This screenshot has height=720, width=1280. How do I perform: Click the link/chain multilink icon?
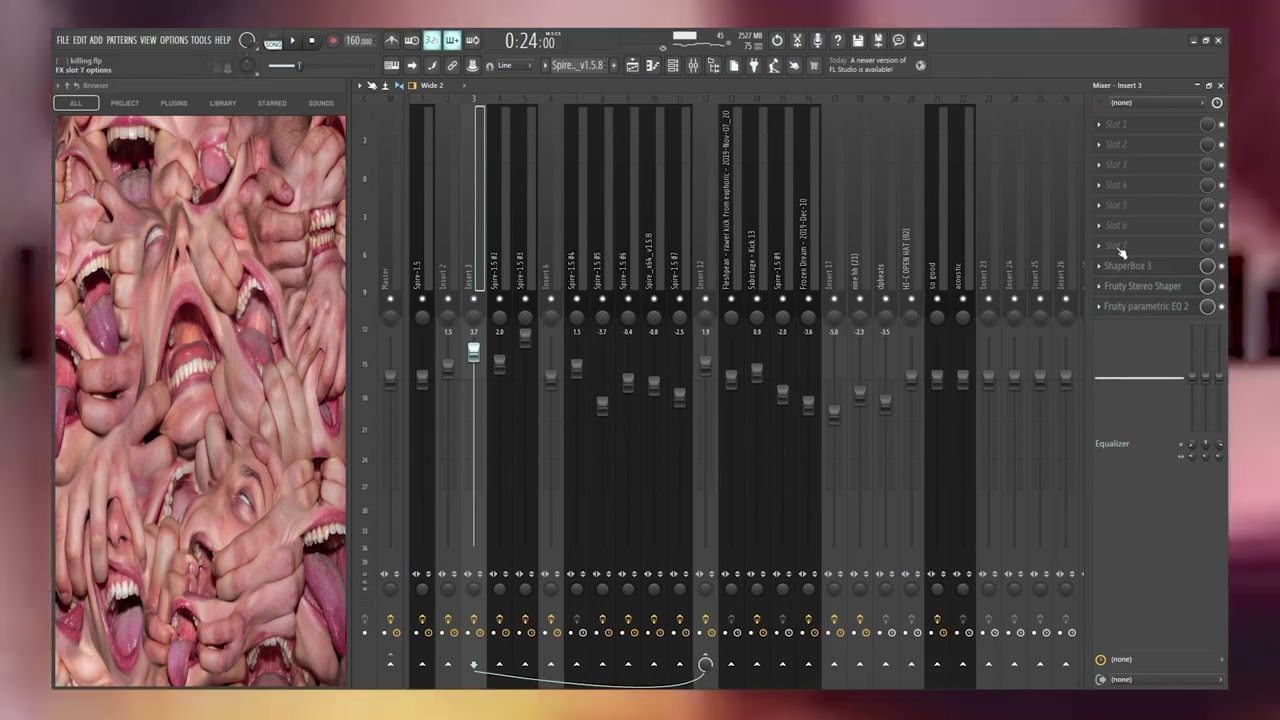pyautogui.click(x=452, y=65)
